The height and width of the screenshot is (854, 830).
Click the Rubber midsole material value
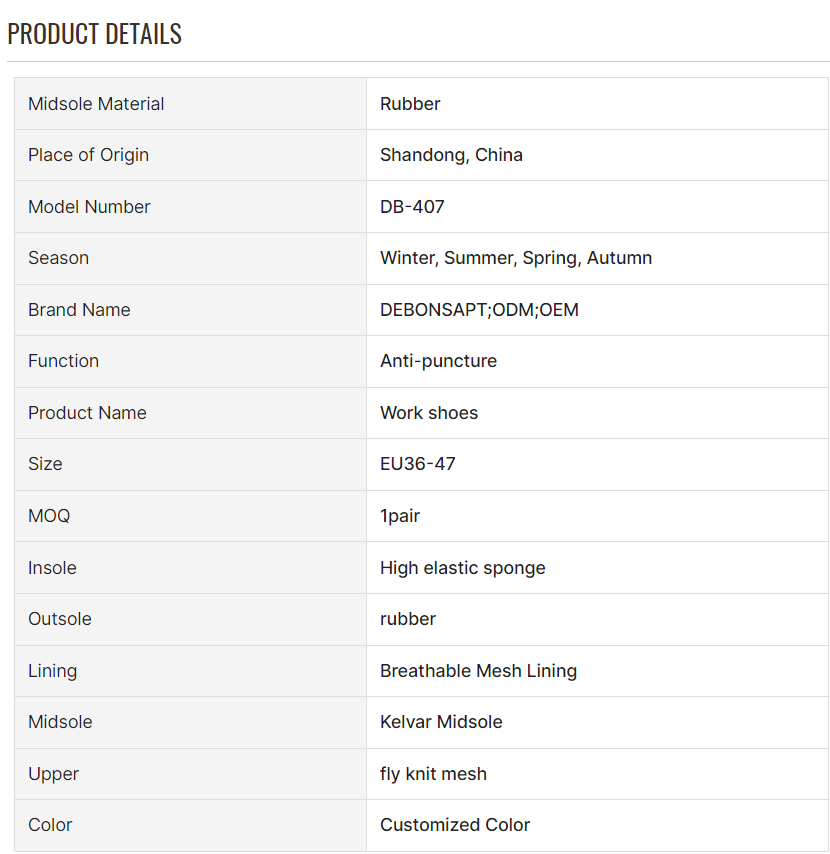coord(410,103)
